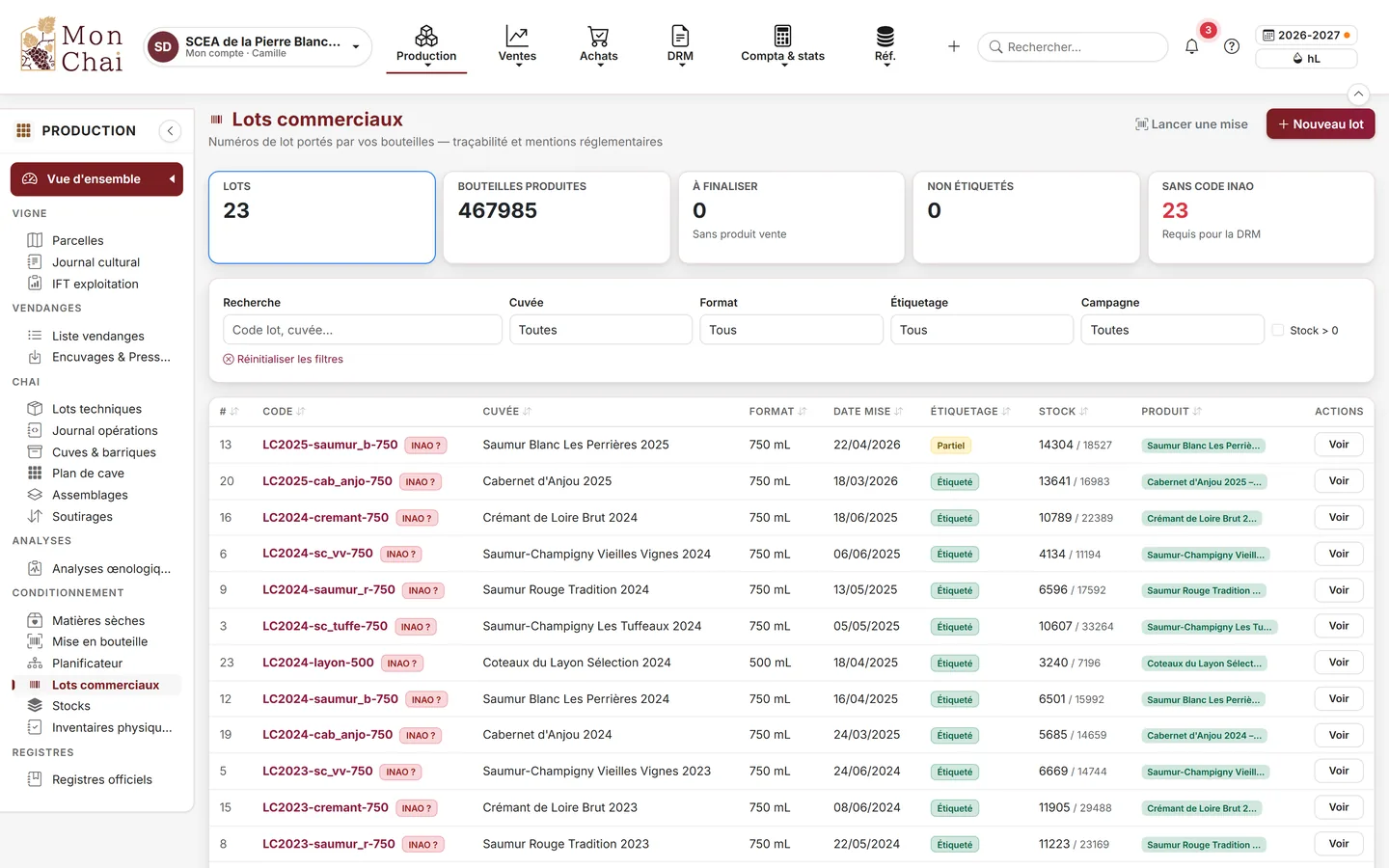Open the notifications bell
1389x868 pixels.
click(1191, 46)
